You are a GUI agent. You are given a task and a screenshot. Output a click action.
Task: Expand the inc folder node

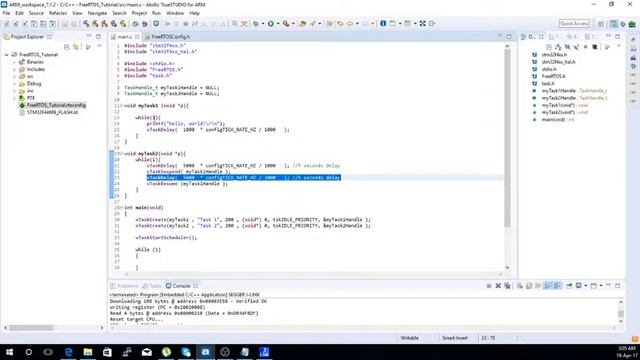pos(15,91)
